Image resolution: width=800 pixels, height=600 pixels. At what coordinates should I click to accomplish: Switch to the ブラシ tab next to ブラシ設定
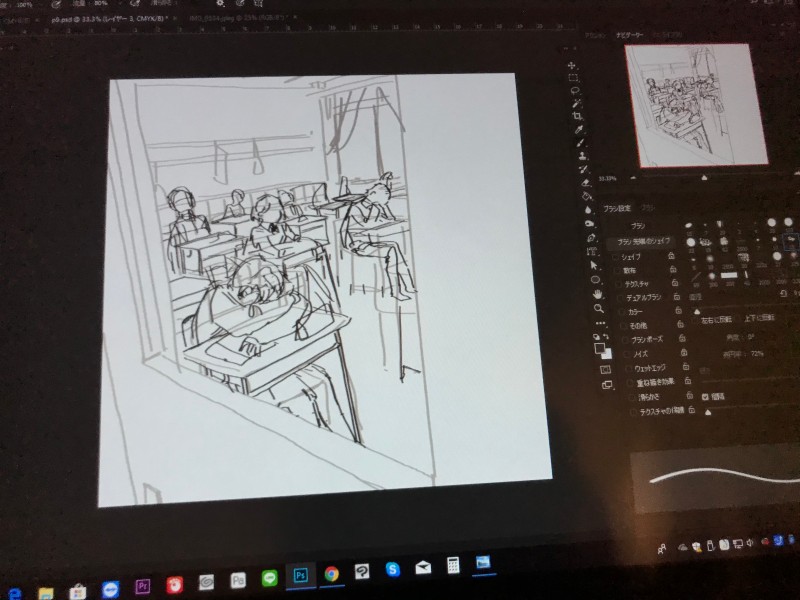point(647,208)
